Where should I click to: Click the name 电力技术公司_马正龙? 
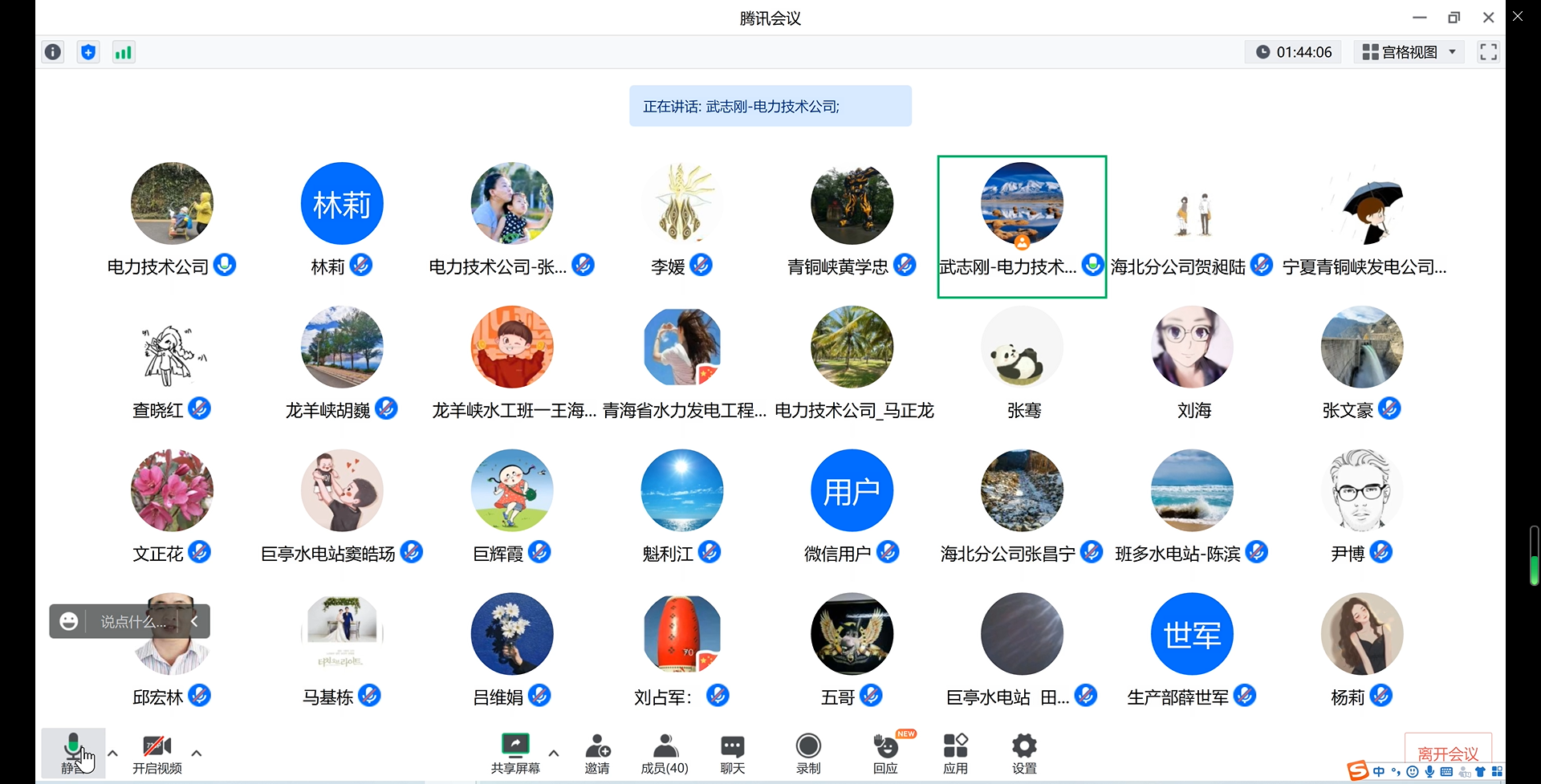click(x=854, y=410)
